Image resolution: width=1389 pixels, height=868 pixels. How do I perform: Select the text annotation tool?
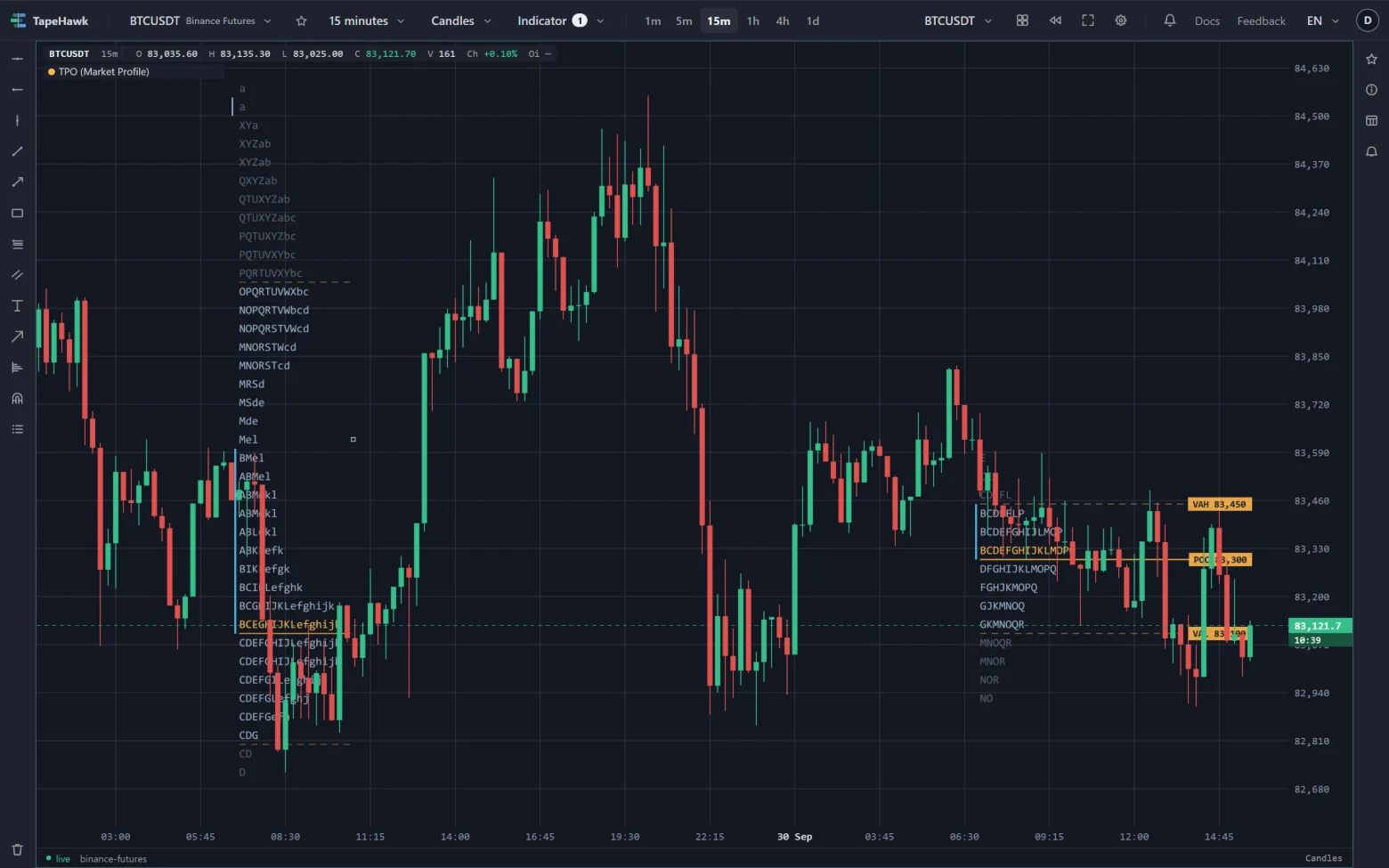pos(17,305)
